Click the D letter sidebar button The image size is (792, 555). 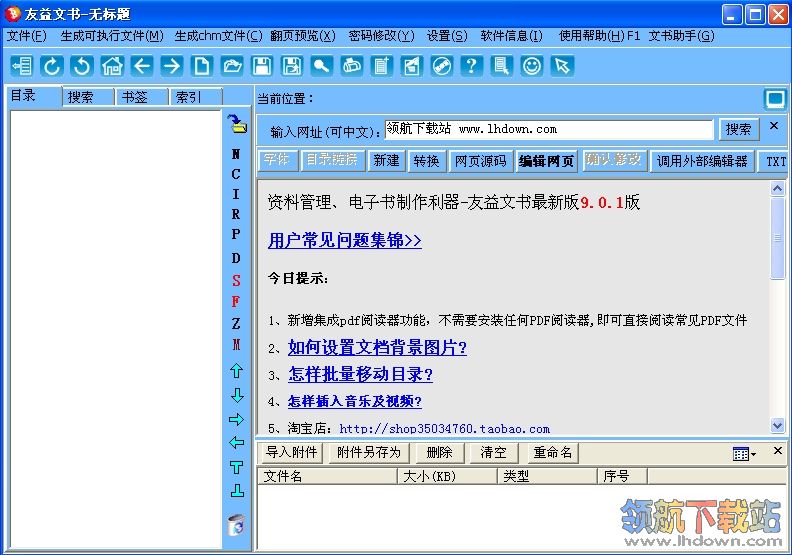(x=236, y=258)
